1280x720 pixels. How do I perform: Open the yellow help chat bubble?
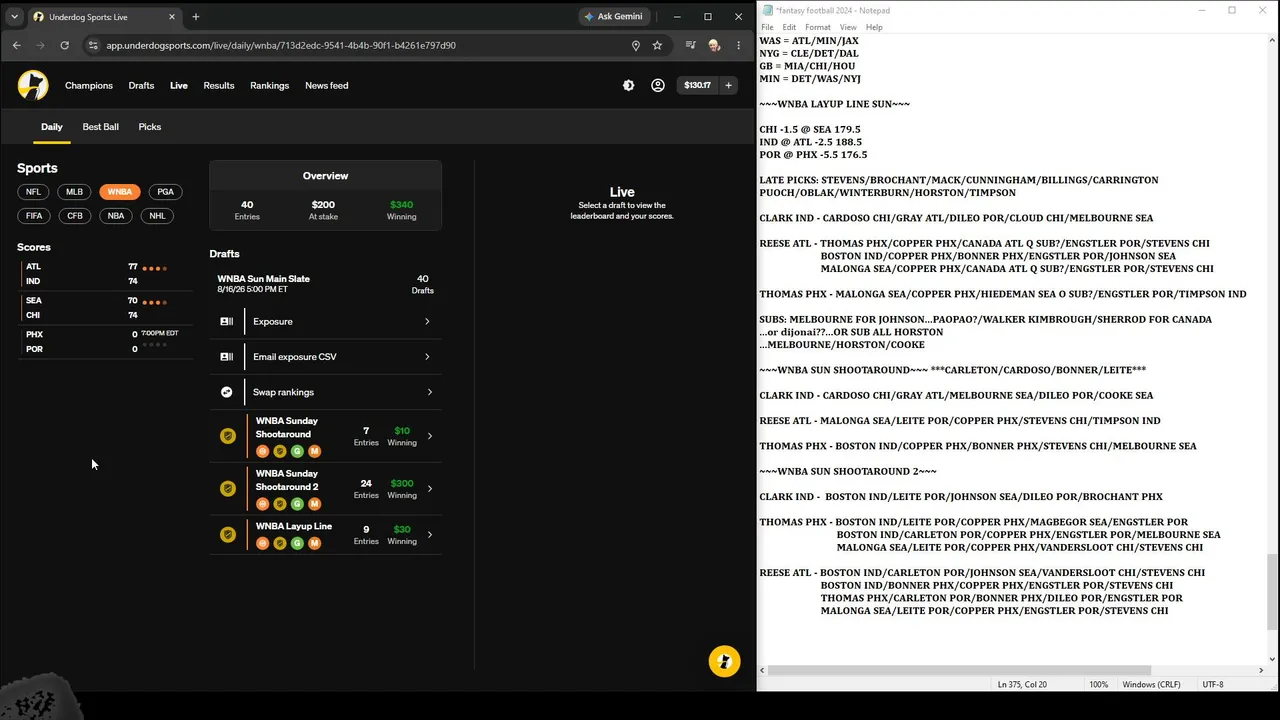point(724,661)
